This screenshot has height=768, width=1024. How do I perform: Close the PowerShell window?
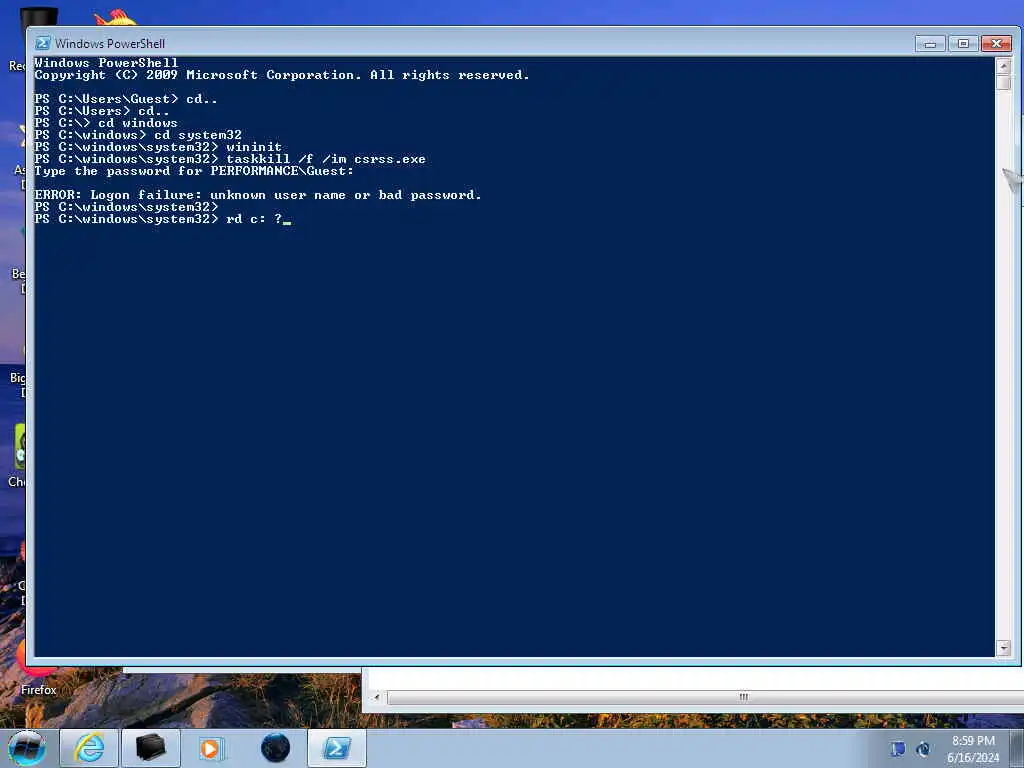point(997,44)
